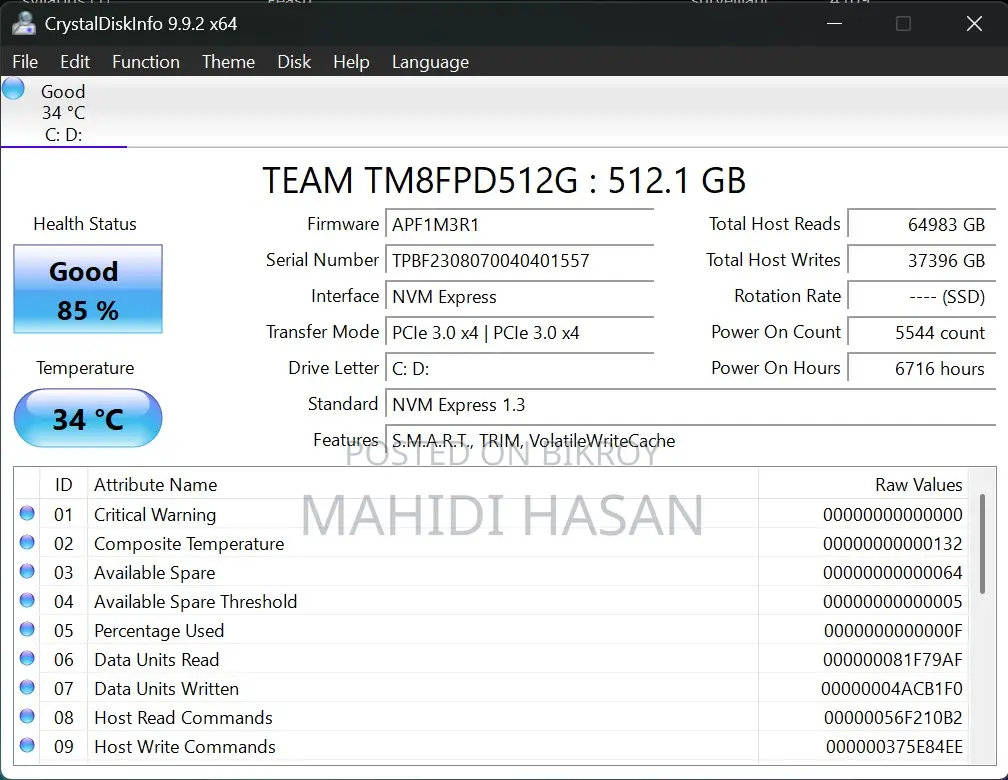
Task: Click raw value 00000004ACB1F0
Action: 892,689
